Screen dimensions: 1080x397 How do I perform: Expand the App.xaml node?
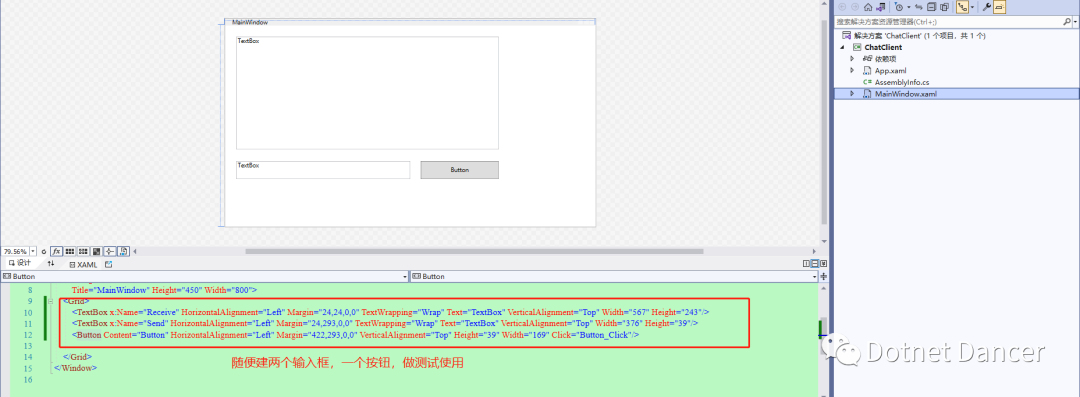(852, 71)
